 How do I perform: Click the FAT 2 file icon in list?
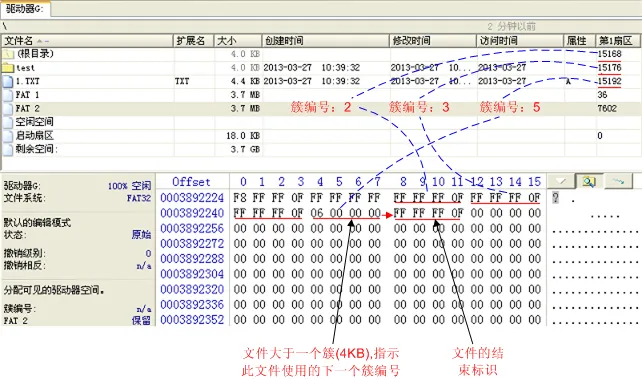point(8,108)
